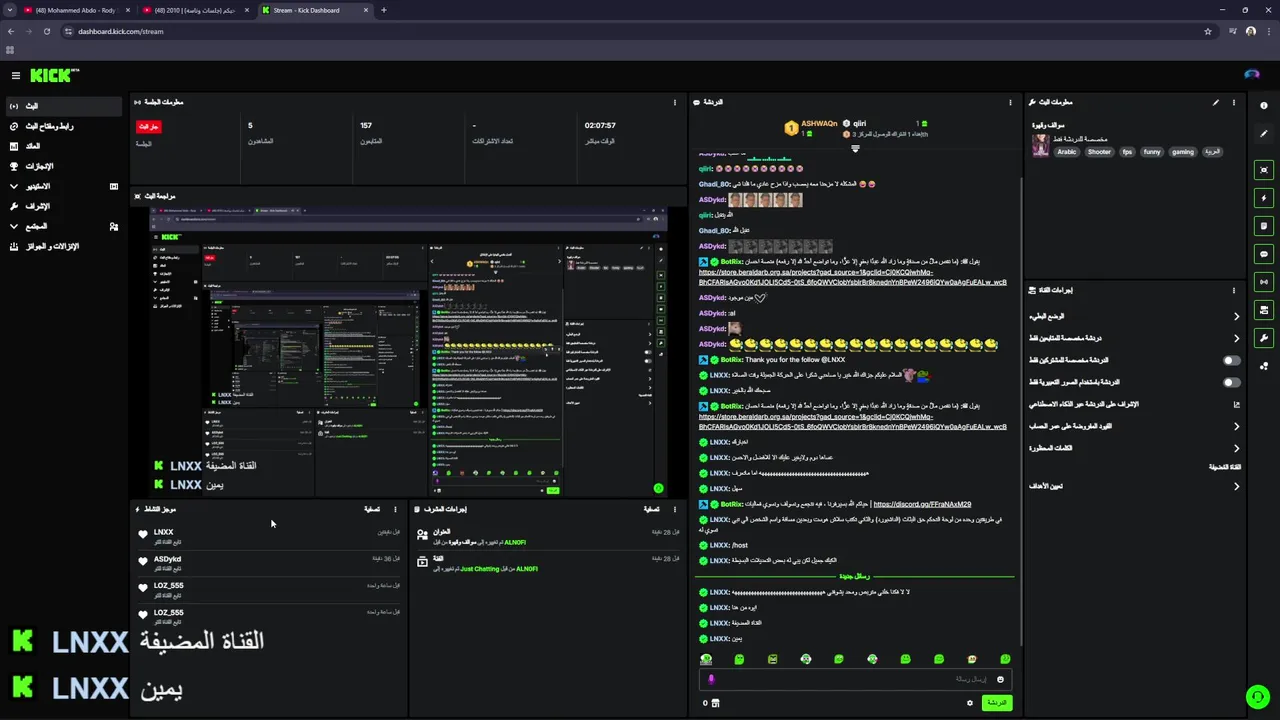The height and width of the screenshot is (720, 1280).
Task: Pick the last emote in the quick emote row
Action: pos(1005,659)
